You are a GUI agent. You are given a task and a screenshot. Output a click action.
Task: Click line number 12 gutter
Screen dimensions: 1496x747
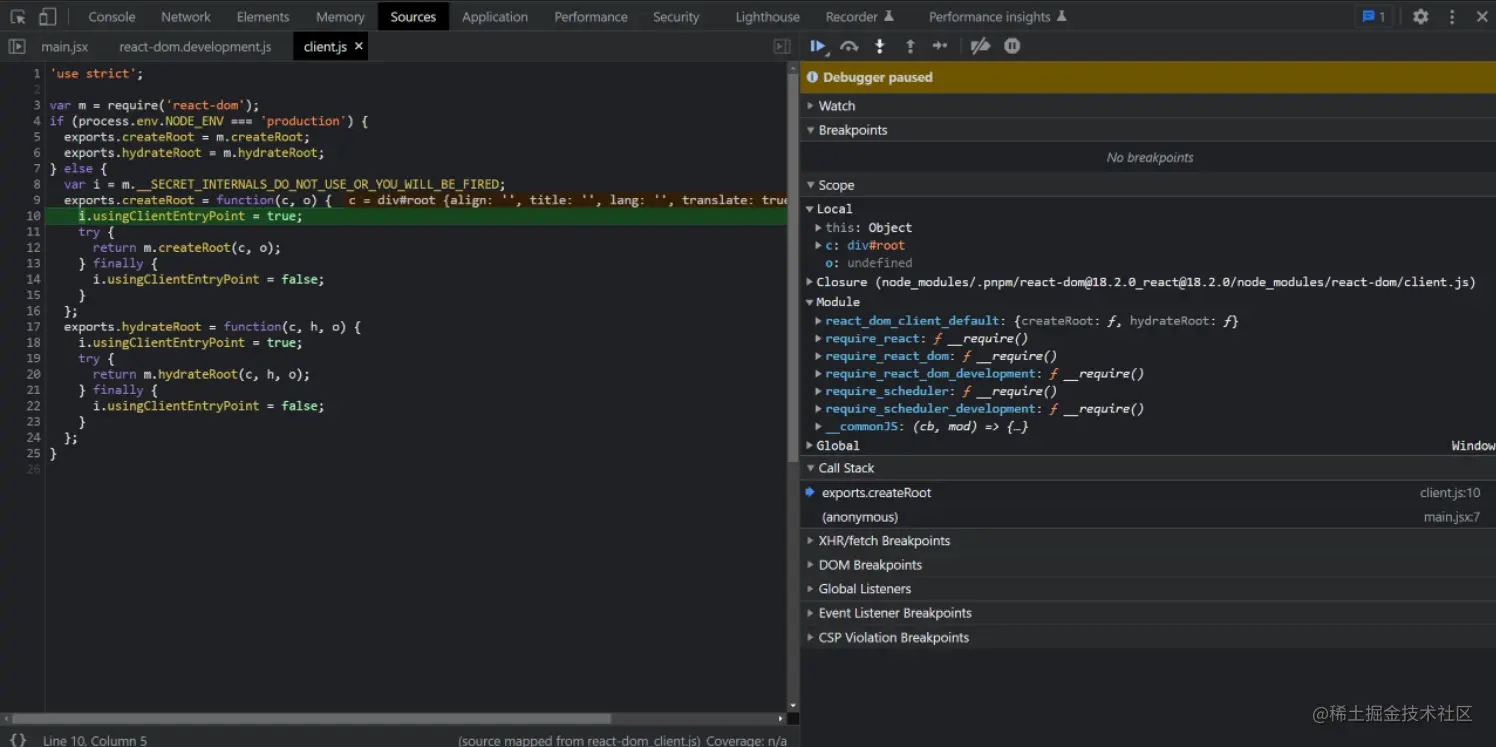click(x=34, y=248)
